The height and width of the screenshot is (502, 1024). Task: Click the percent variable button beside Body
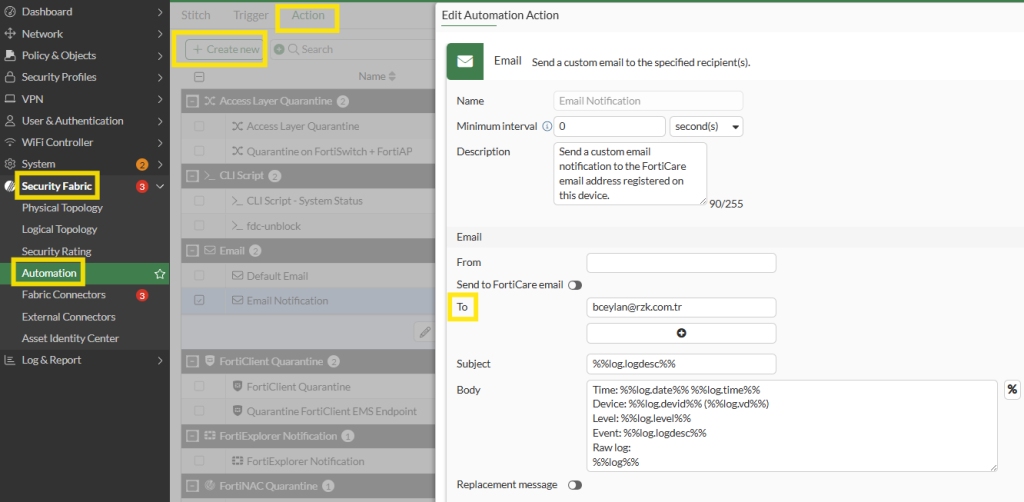tap(1012, 390)
